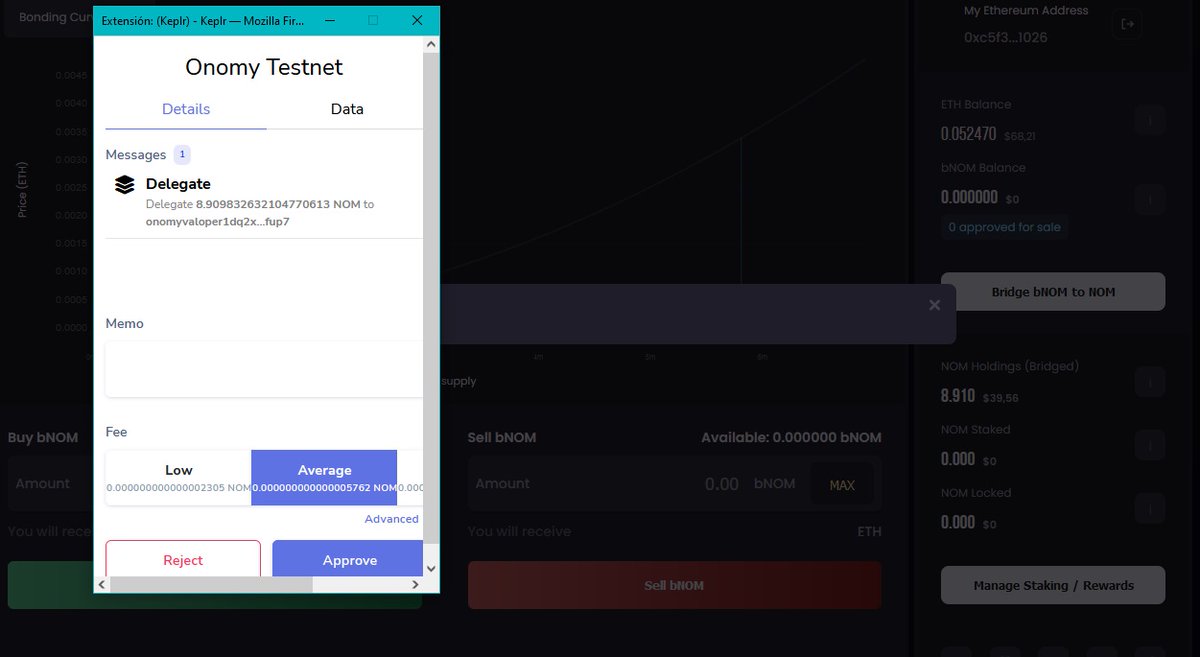Image resolution: width=1200 pixels, height=657 pixels.
Task: Approve the Keplr delegate transaction
Action: (348, 559)
